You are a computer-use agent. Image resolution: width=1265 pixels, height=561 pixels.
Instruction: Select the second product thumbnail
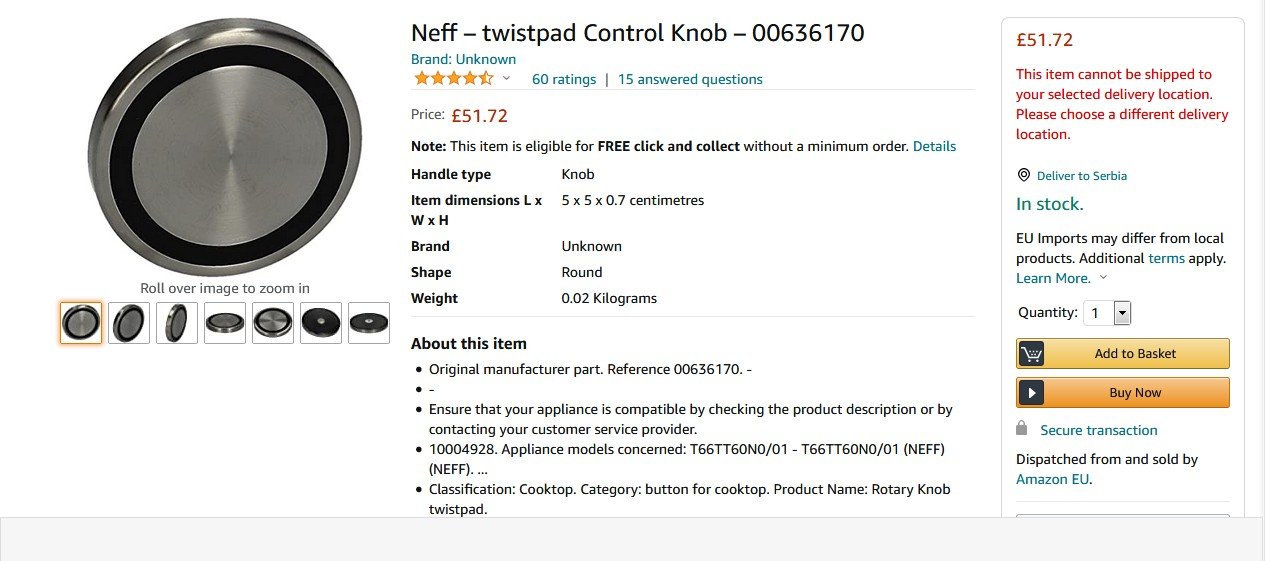tap(129, 323)
